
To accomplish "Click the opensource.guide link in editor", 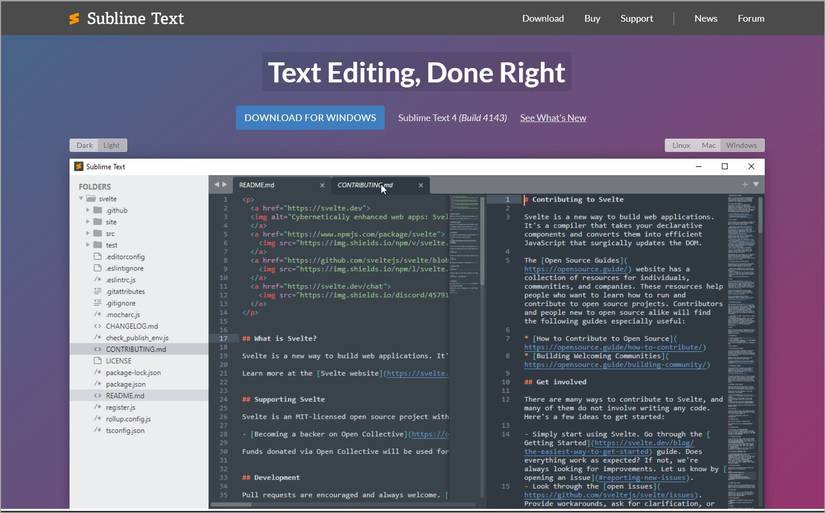I will [x=577, y=269].
